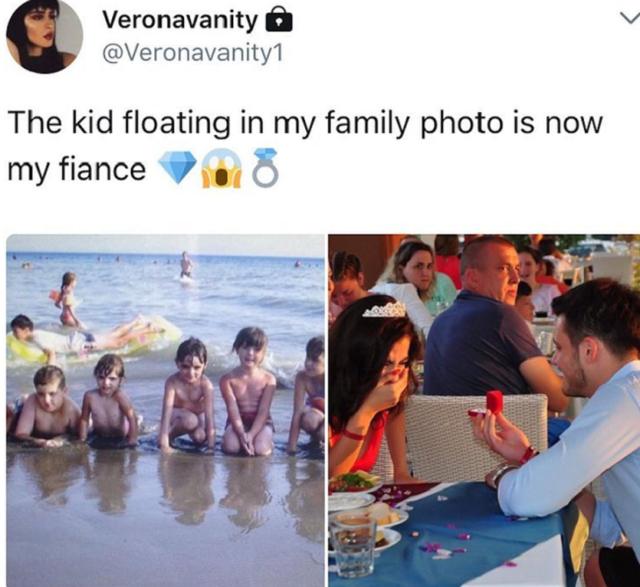
Task: Open Veronavanity's profile picture
Action: pyautogui.click(x=44, y=36)
